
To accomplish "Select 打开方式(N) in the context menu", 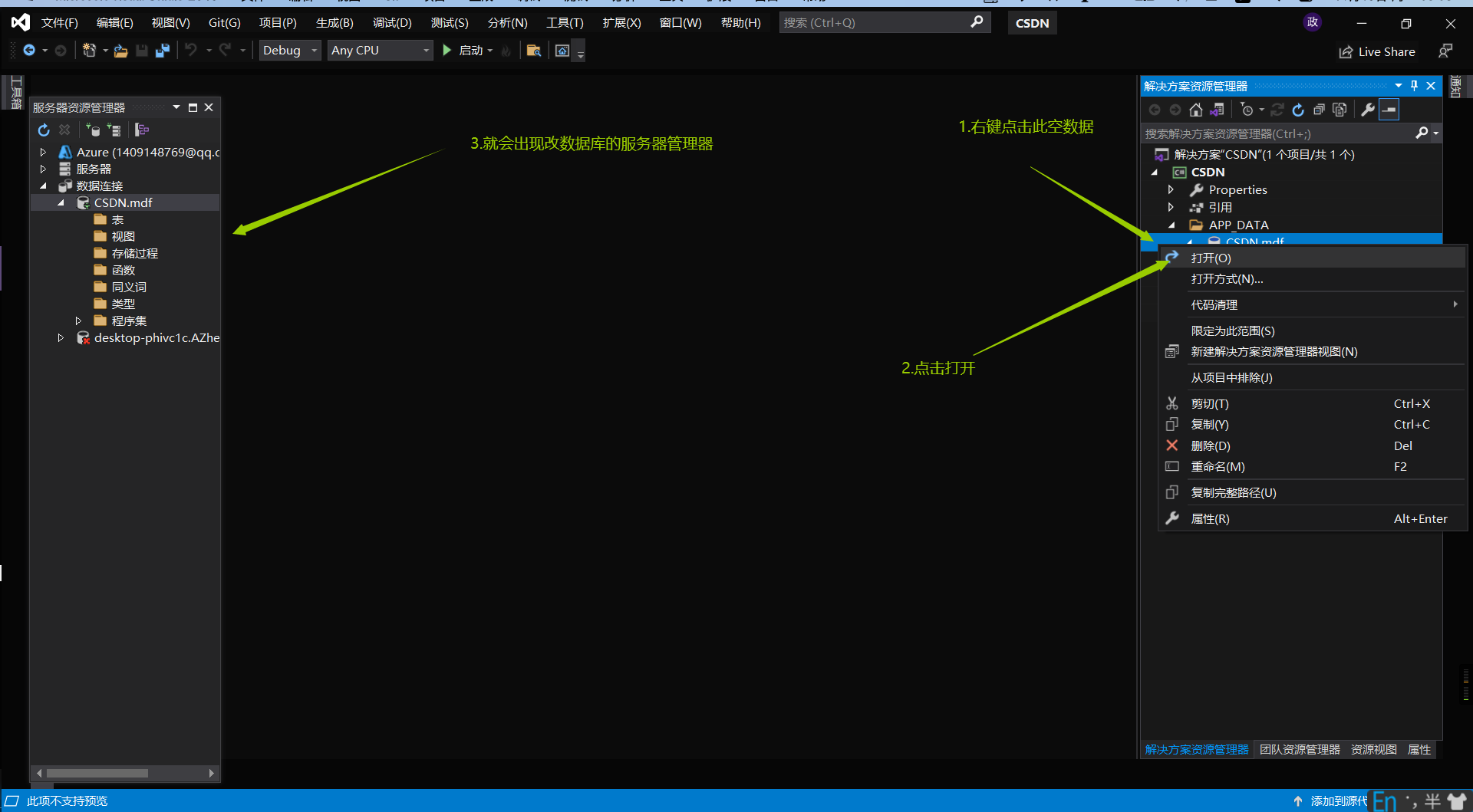I will [1226, 278].
